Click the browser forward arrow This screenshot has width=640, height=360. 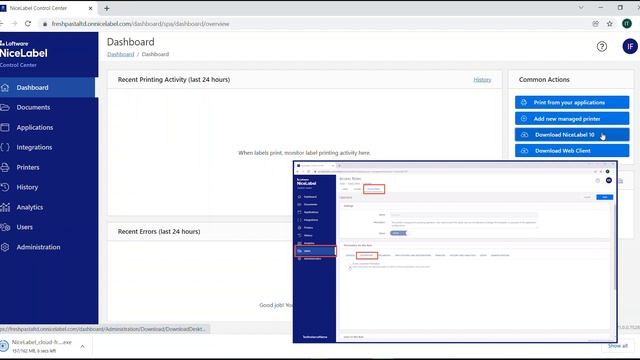coord(14,24)
